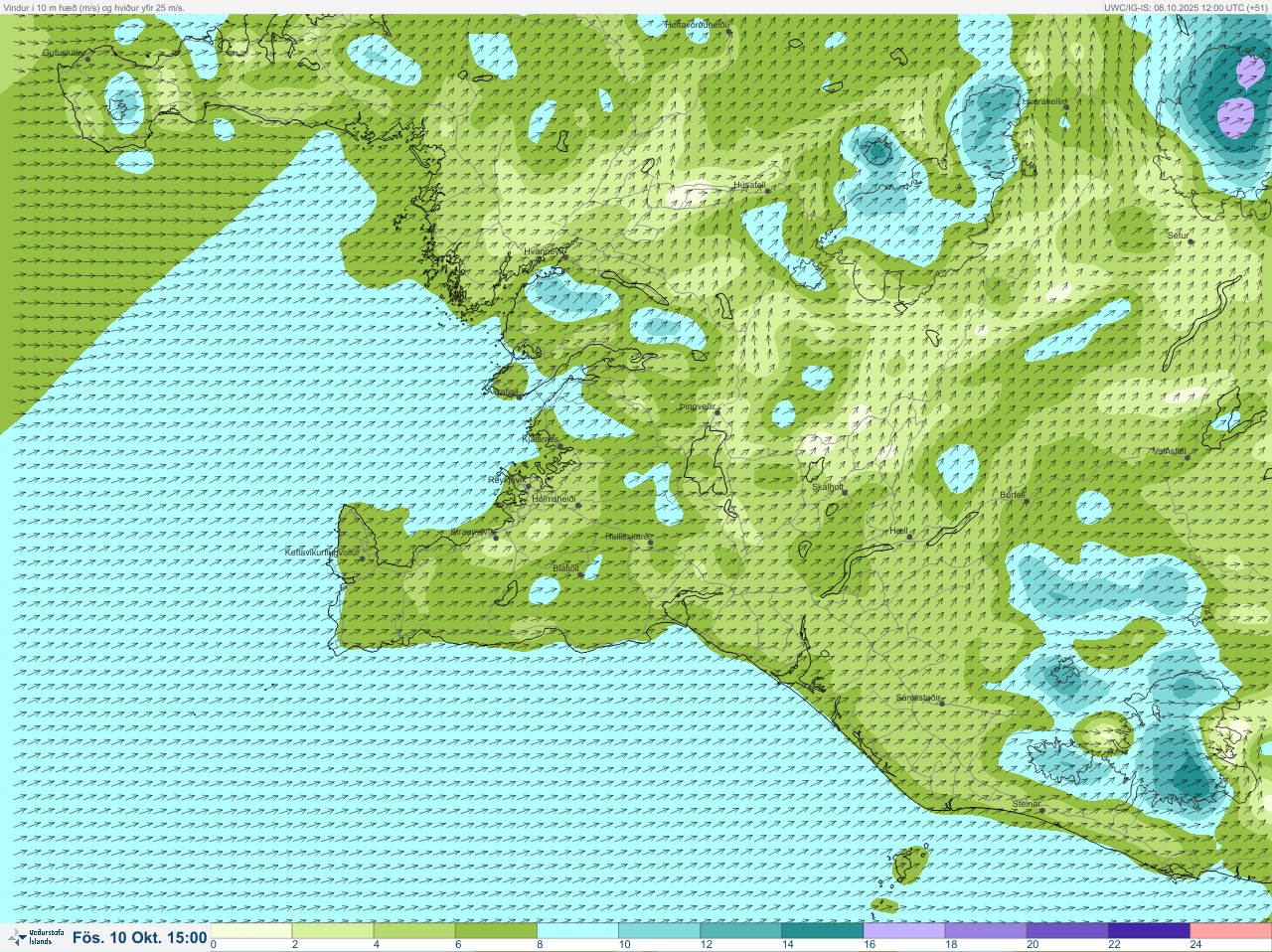1272x952 pixels.
Task: Click the Hólmsheiði station label
Action: [554, 499]
